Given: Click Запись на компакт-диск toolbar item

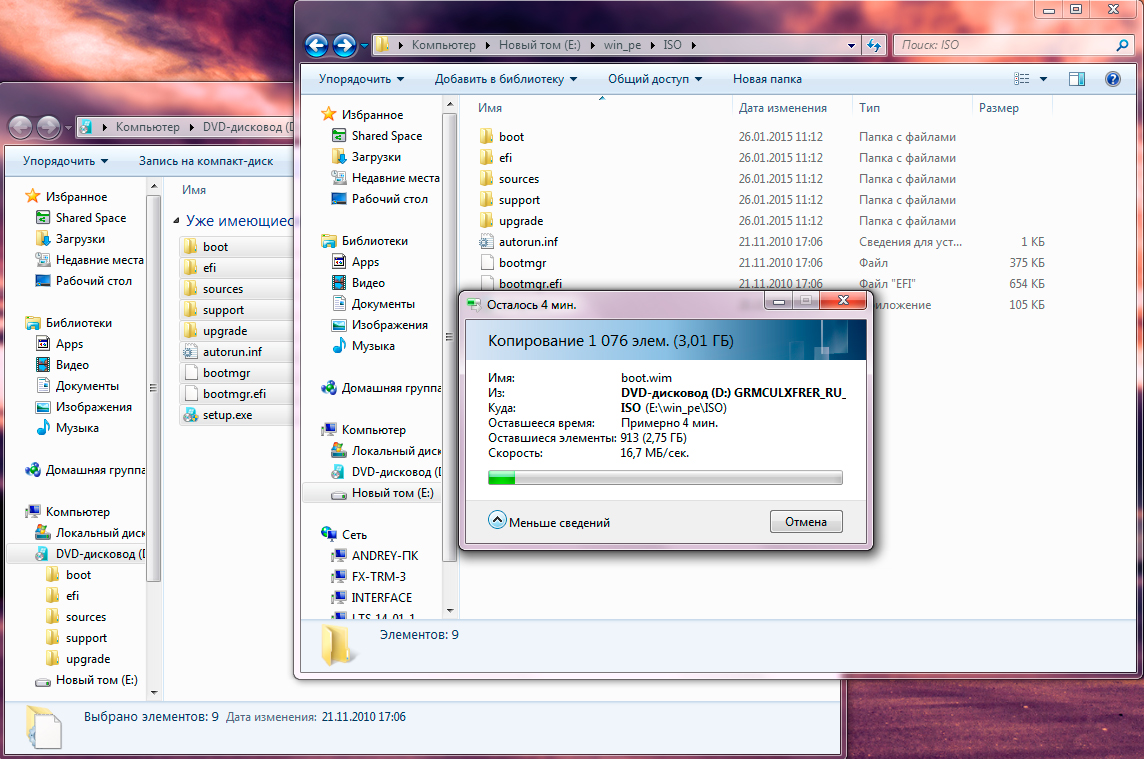Looking at the screenshot, I should click(205, 160).
